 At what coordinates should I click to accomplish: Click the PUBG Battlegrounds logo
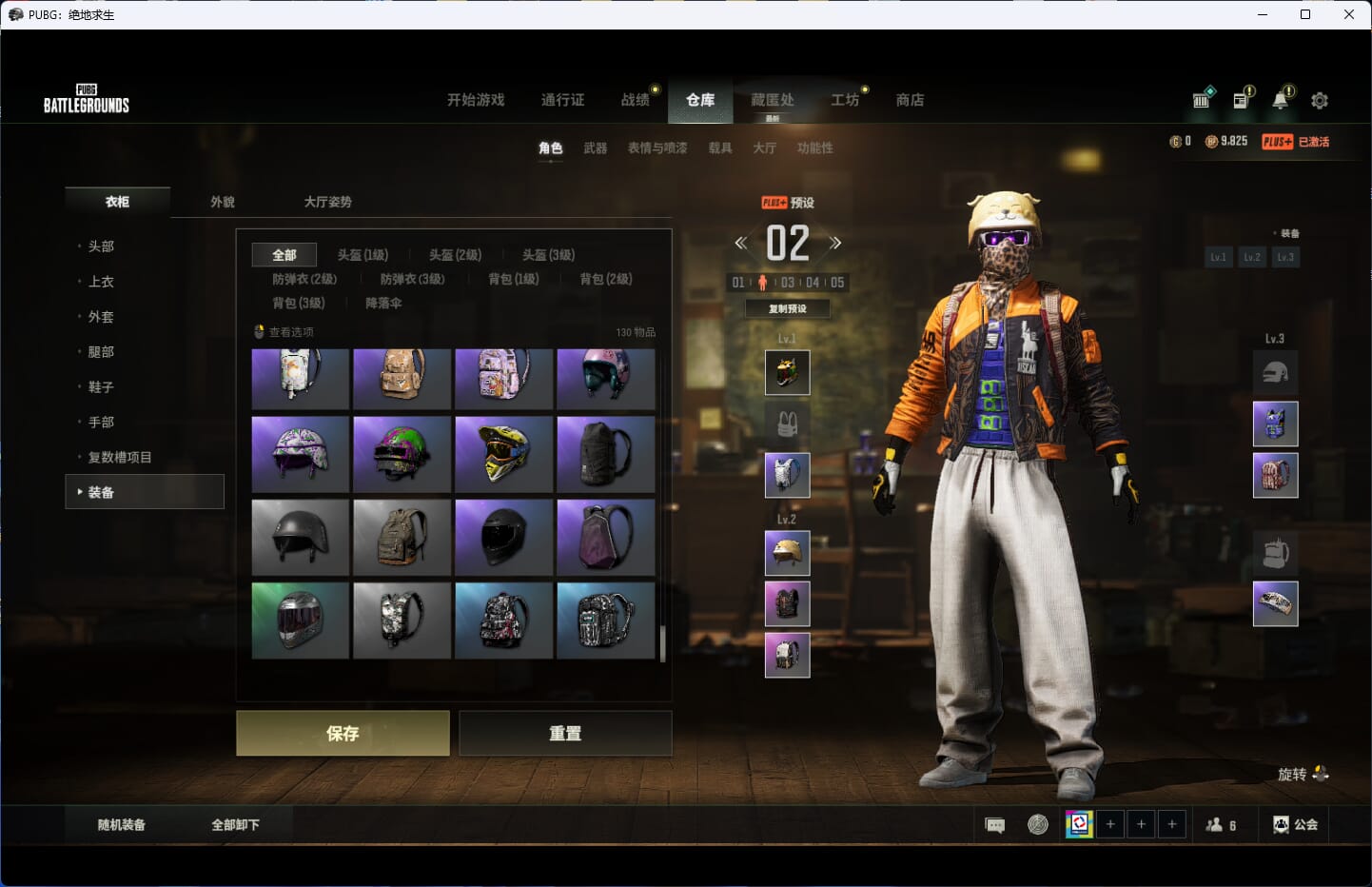pyautogui.click(x=86, y=99)
